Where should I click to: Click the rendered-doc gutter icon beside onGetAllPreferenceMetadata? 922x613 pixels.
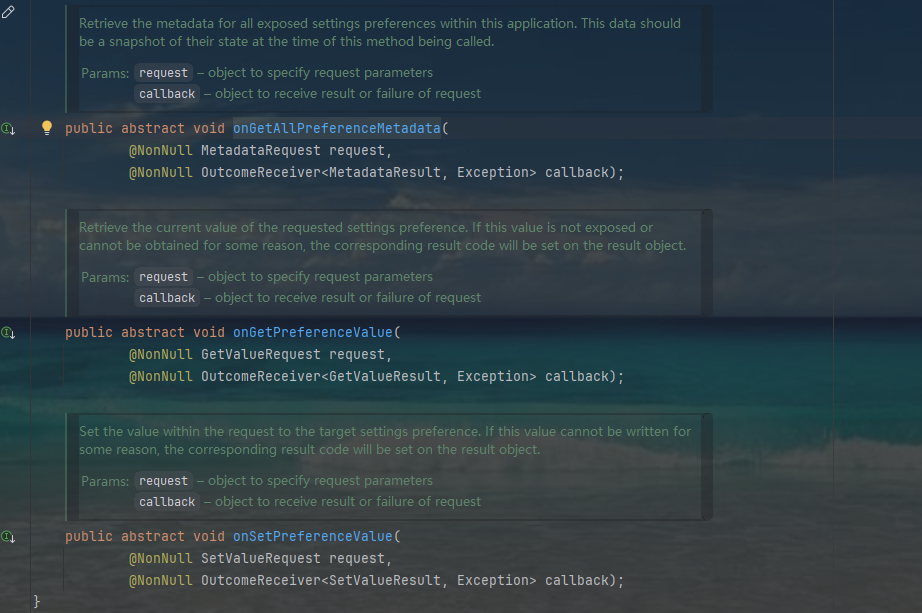[x=6, y=128]
